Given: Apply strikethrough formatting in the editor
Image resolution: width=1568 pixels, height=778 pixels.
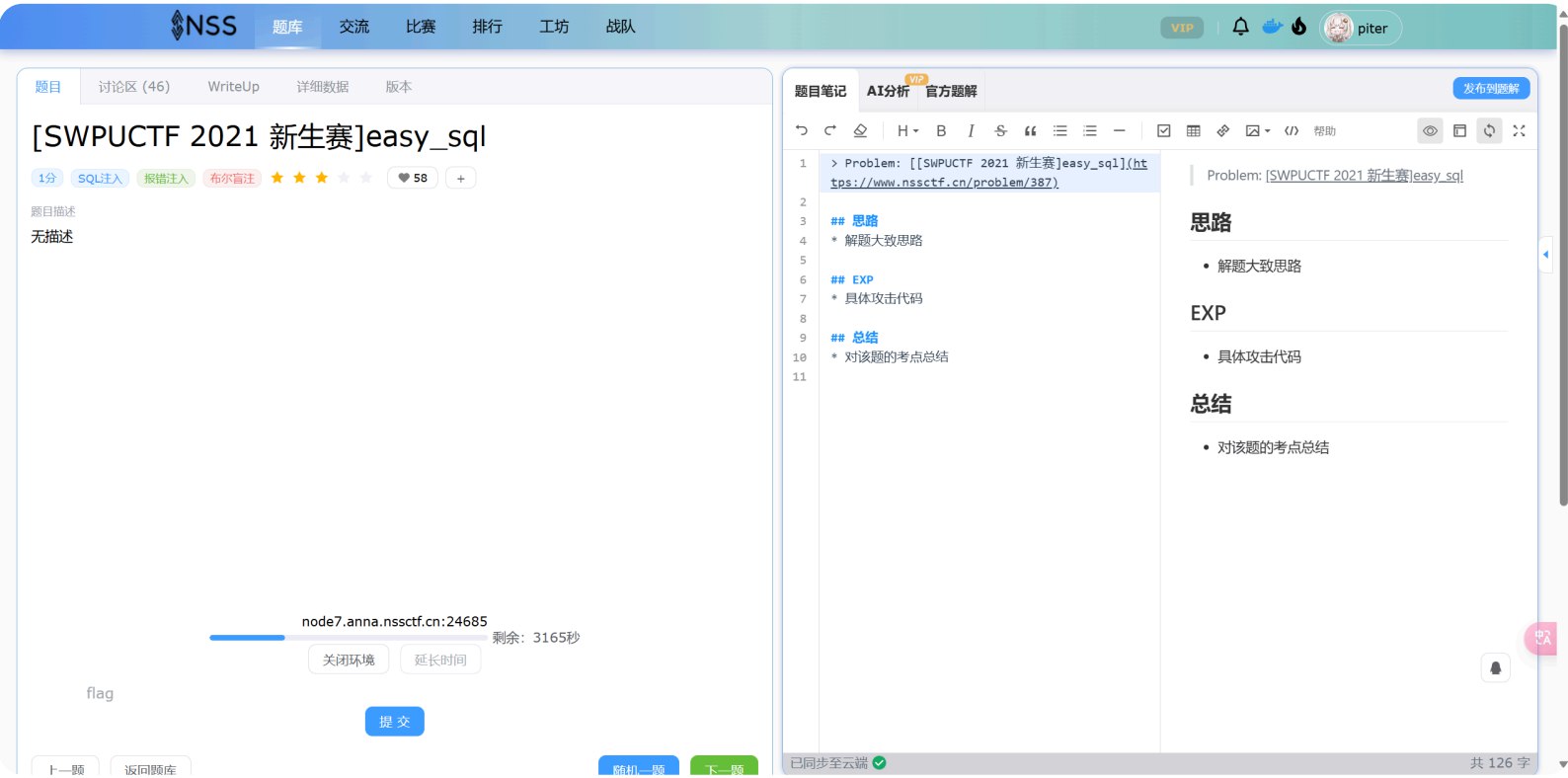Looking at the screenshot, I should point(1000,130).
